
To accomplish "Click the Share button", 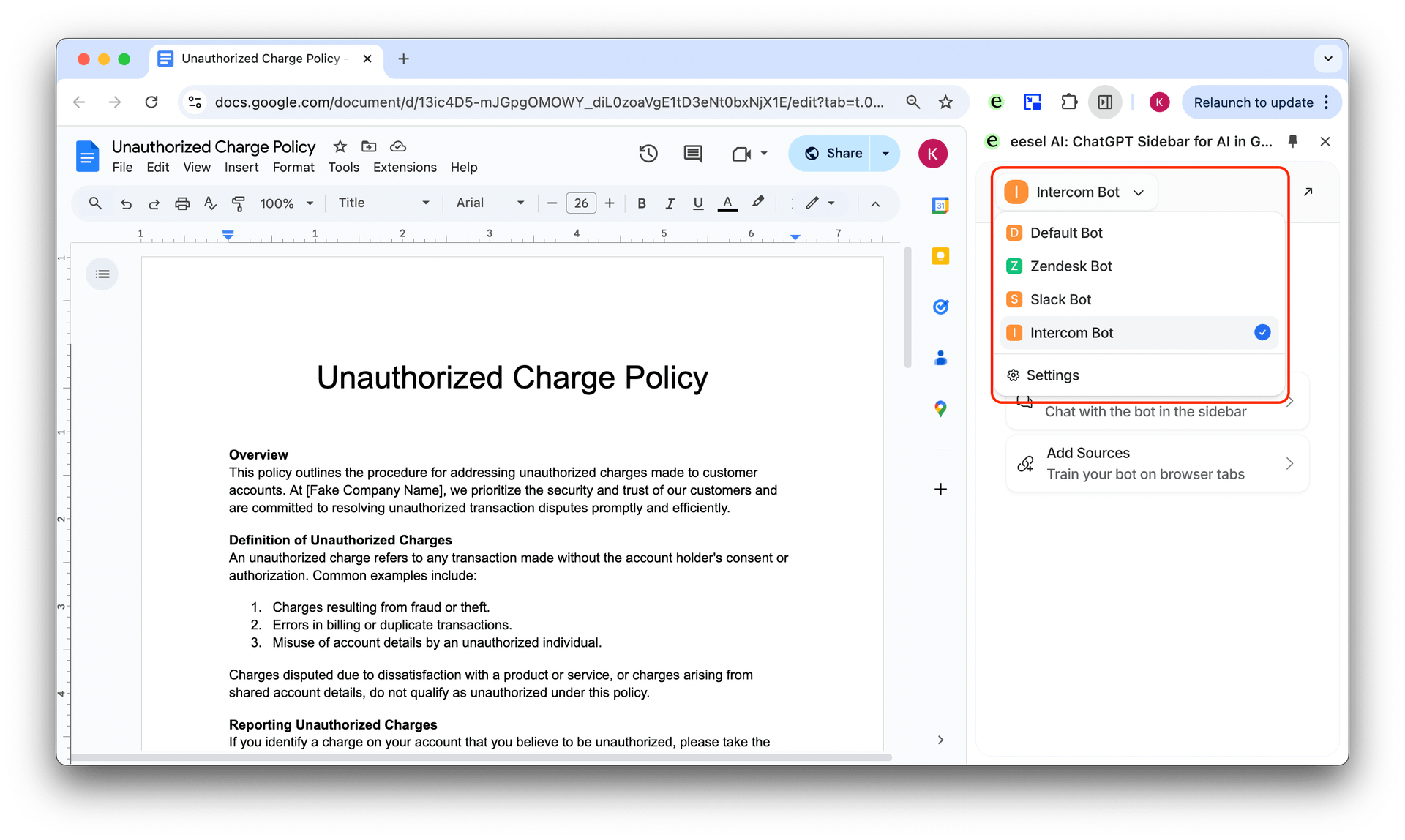I will (830, 154).
